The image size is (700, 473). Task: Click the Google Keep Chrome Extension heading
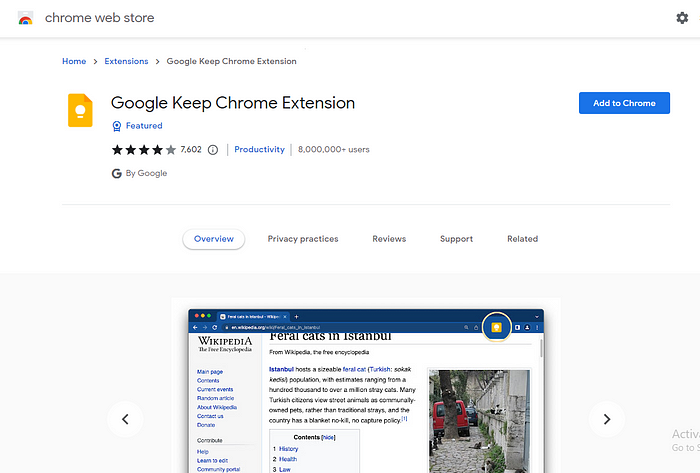[x=233, y=103]
